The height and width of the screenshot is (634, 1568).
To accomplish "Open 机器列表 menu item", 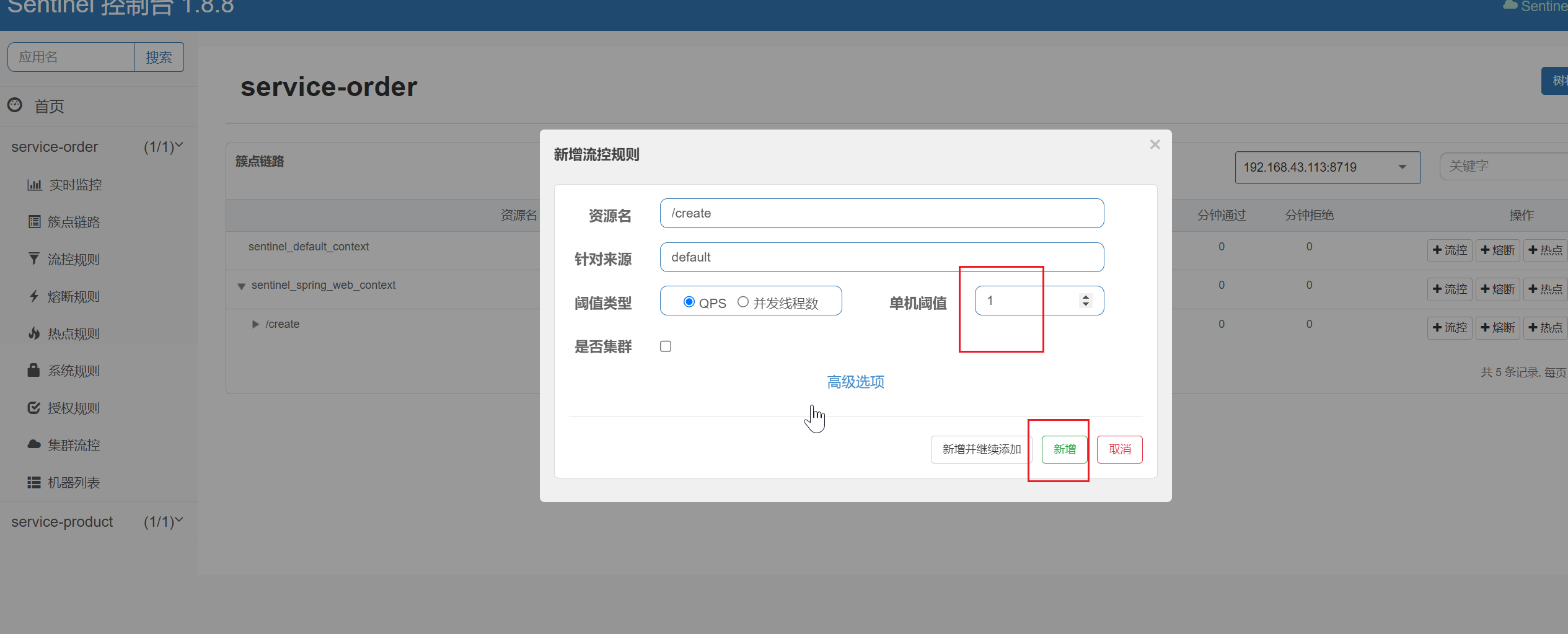I will (74, 482).
